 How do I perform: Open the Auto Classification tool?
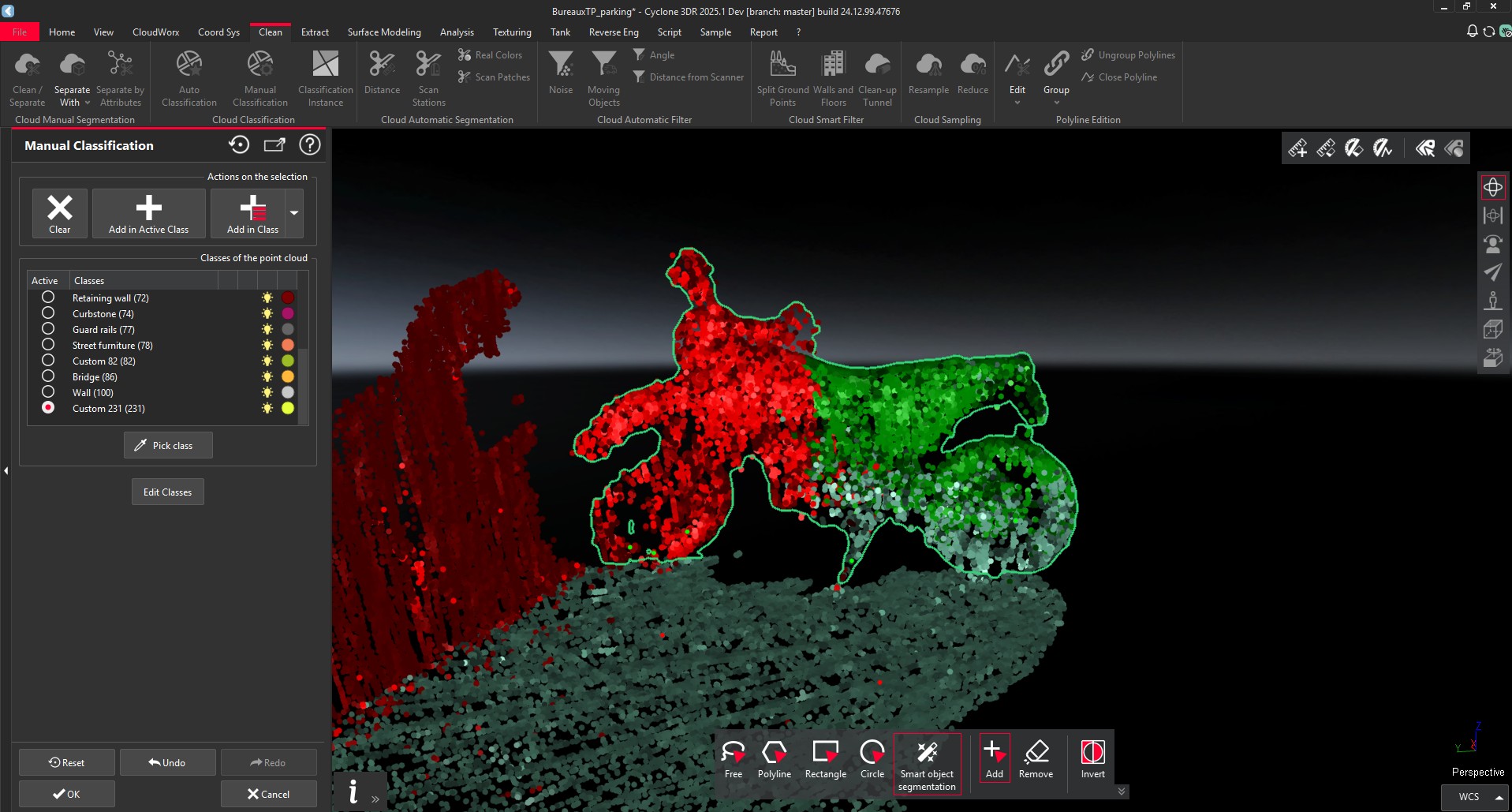(x=189, y=79)
